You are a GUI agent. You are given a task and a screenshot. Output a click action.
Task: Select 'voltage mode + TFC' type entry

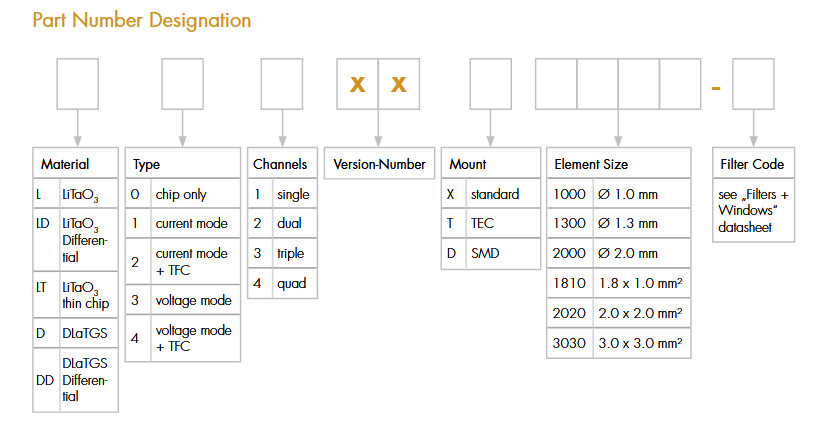tap(181, 339)
